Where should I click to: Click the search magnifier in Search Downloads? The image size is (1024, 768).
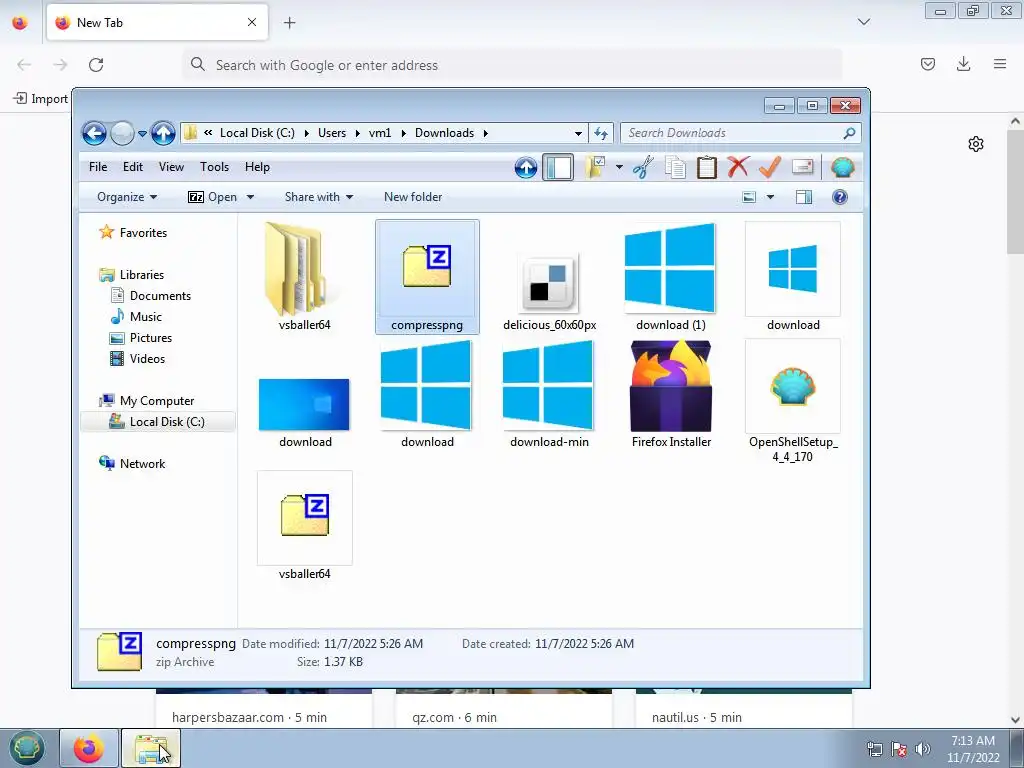(x=849, y=133)
